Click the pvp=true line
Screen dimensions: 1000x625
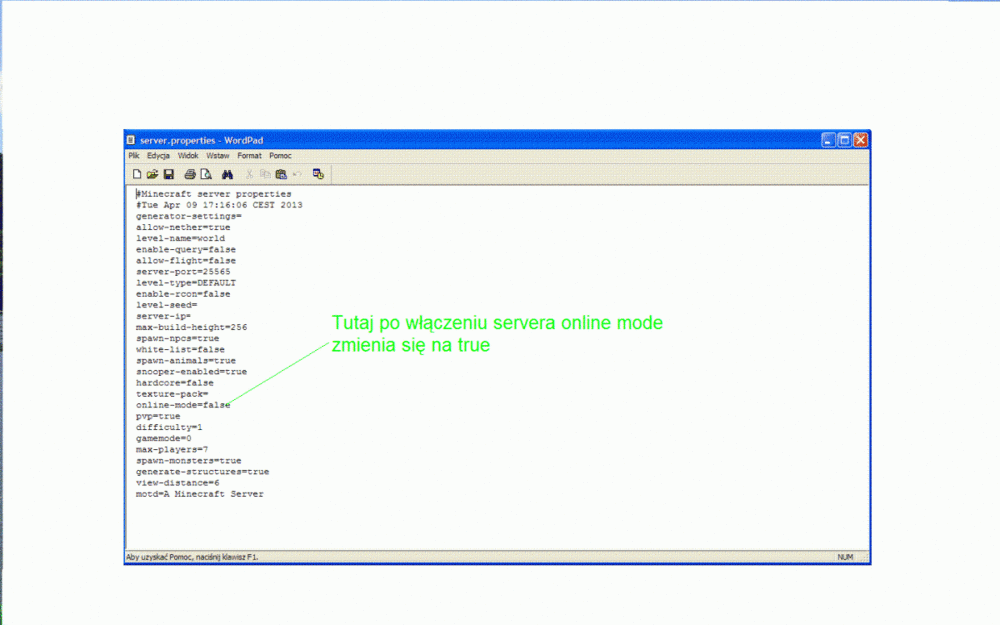click(158, 416)
